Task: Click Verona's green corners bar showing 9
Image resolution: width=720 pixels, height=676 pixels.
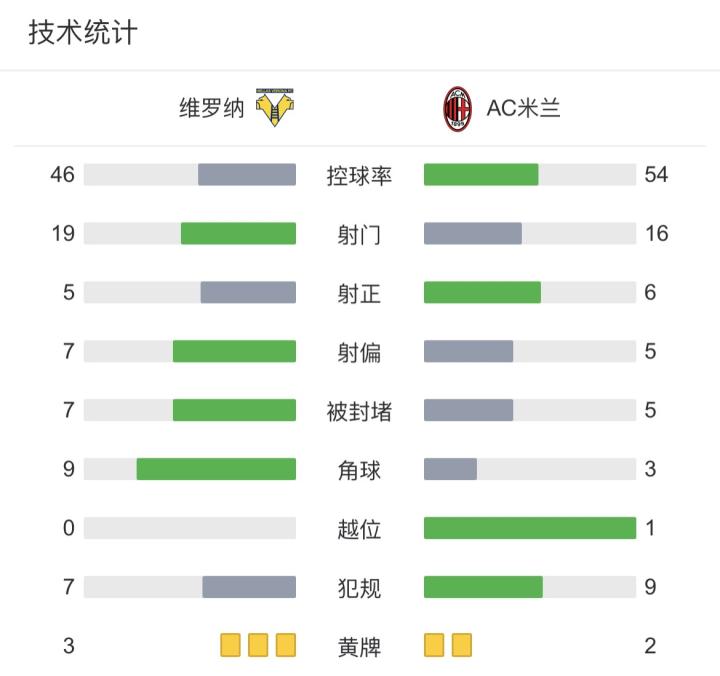Action: tap(216, 469)
